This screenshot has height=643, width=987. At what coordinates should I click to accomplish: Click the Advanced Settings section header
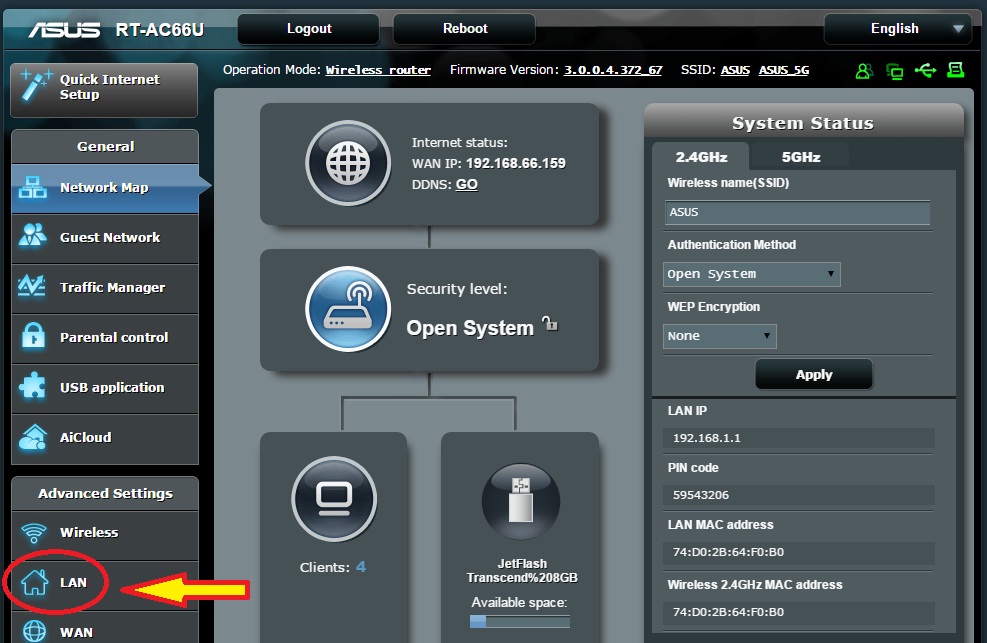105,494
